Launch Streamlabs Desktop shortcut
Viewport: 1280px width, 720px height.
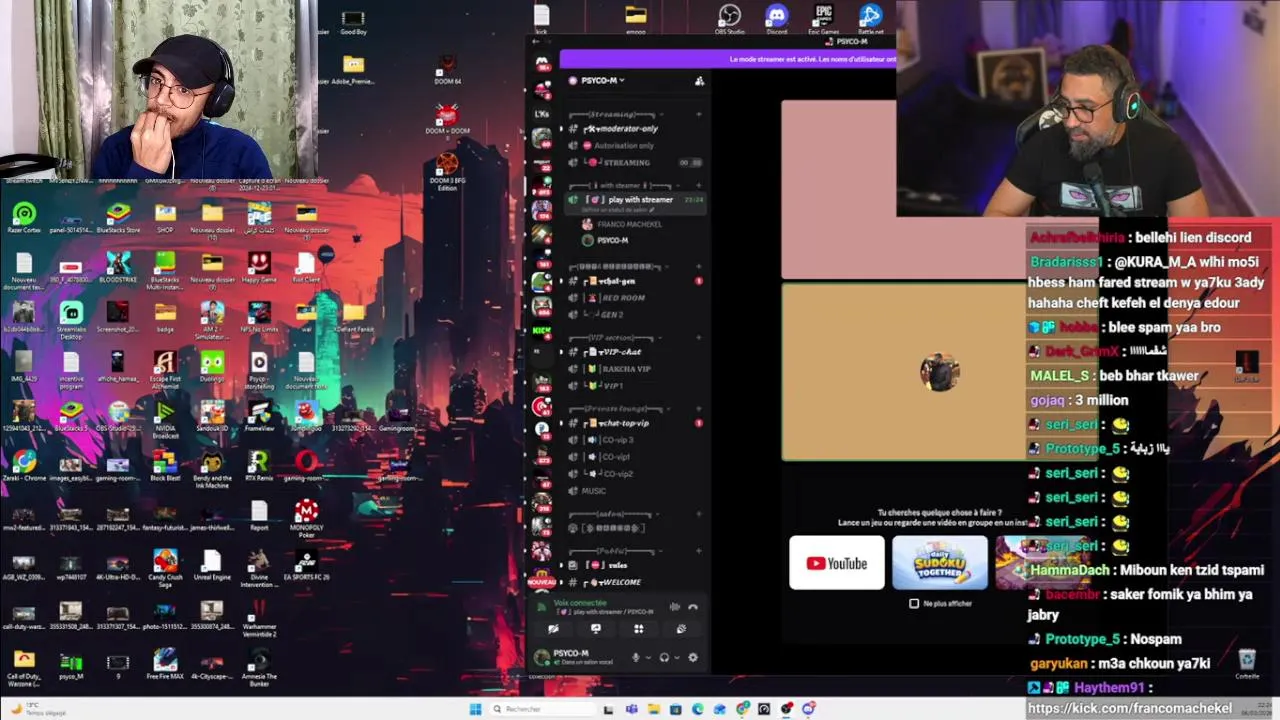71,320
